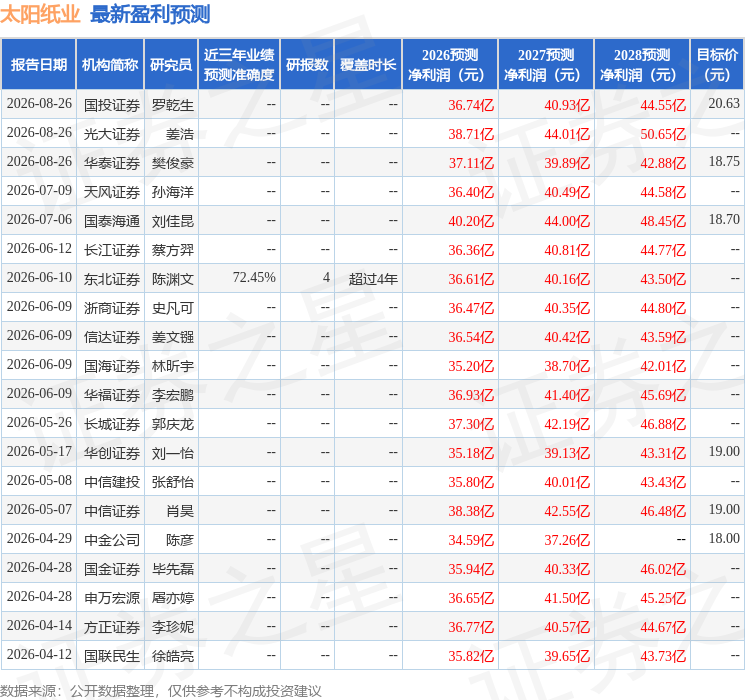Click the 50.65亿 profit forecast value

pyautogui.click(x=663, y=134)
